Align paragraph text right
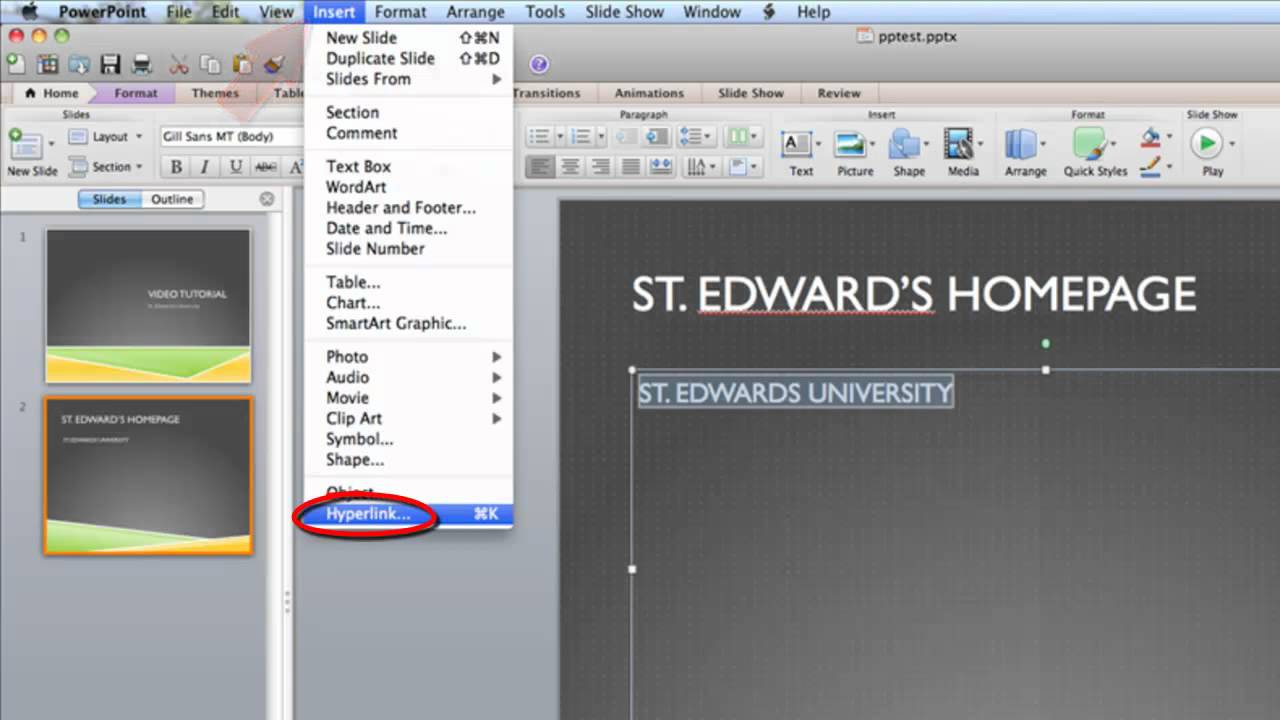 click(601, 167)
